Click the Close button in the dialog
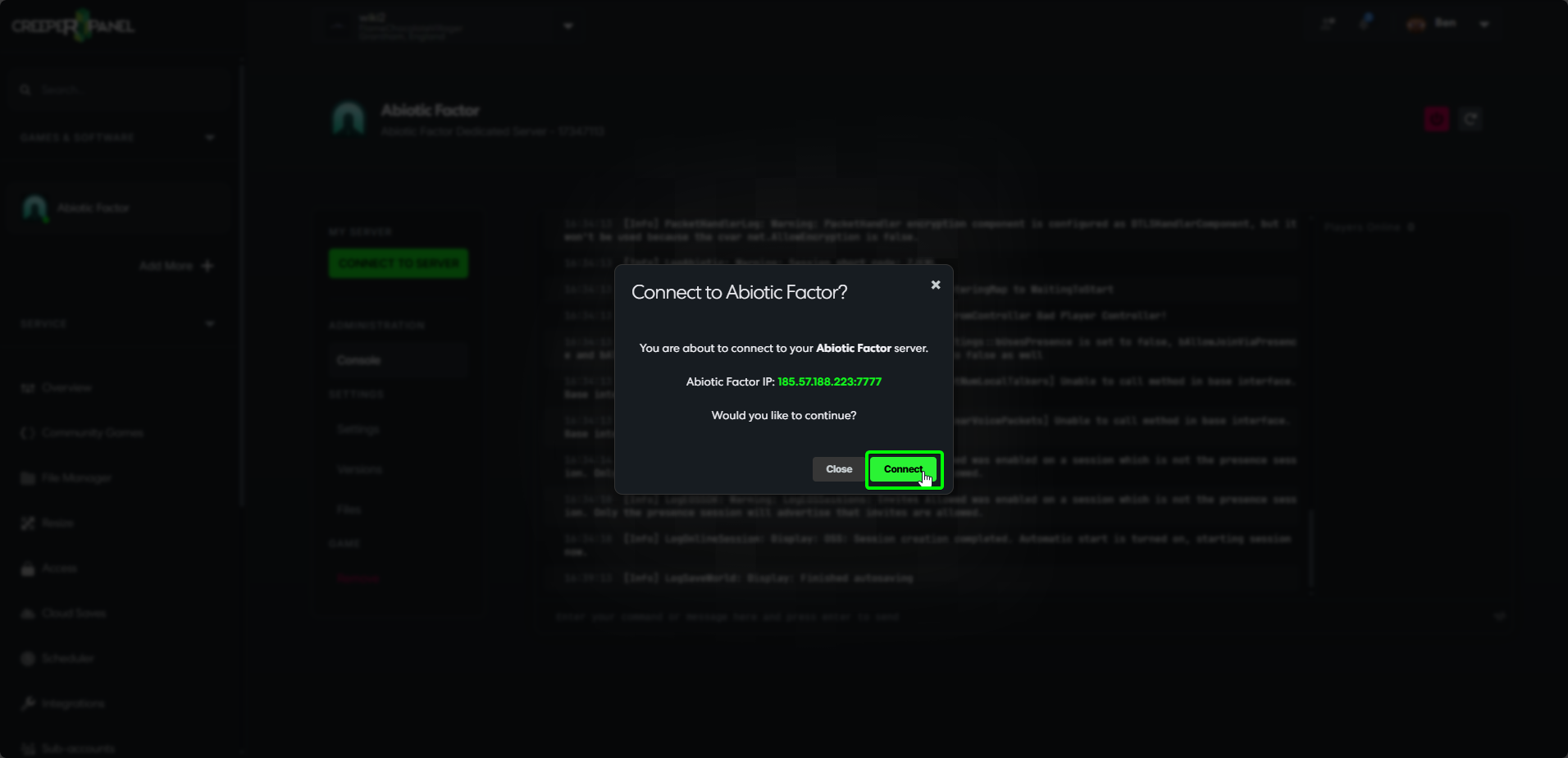Image resolution: width=1568 pixels, height=758 pixels. click(838, 469)
